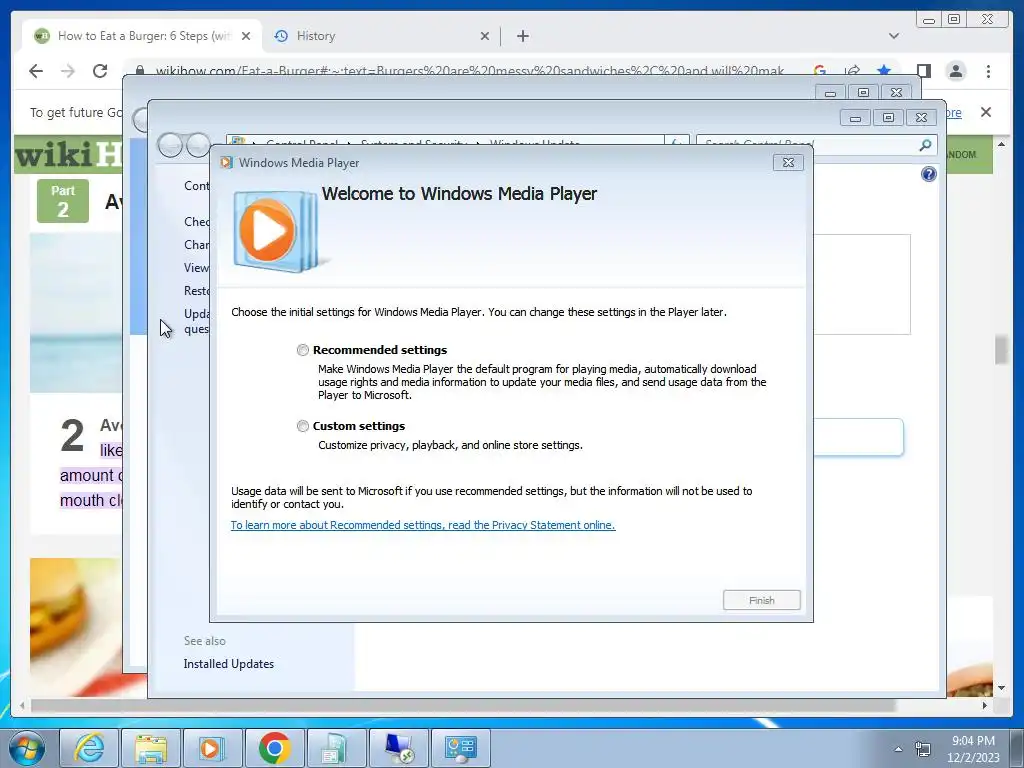Click the Search Control Panel magnifier icon
This screenshot has height=768, width=1024.
pyautogui.click(x=925, y=145)
